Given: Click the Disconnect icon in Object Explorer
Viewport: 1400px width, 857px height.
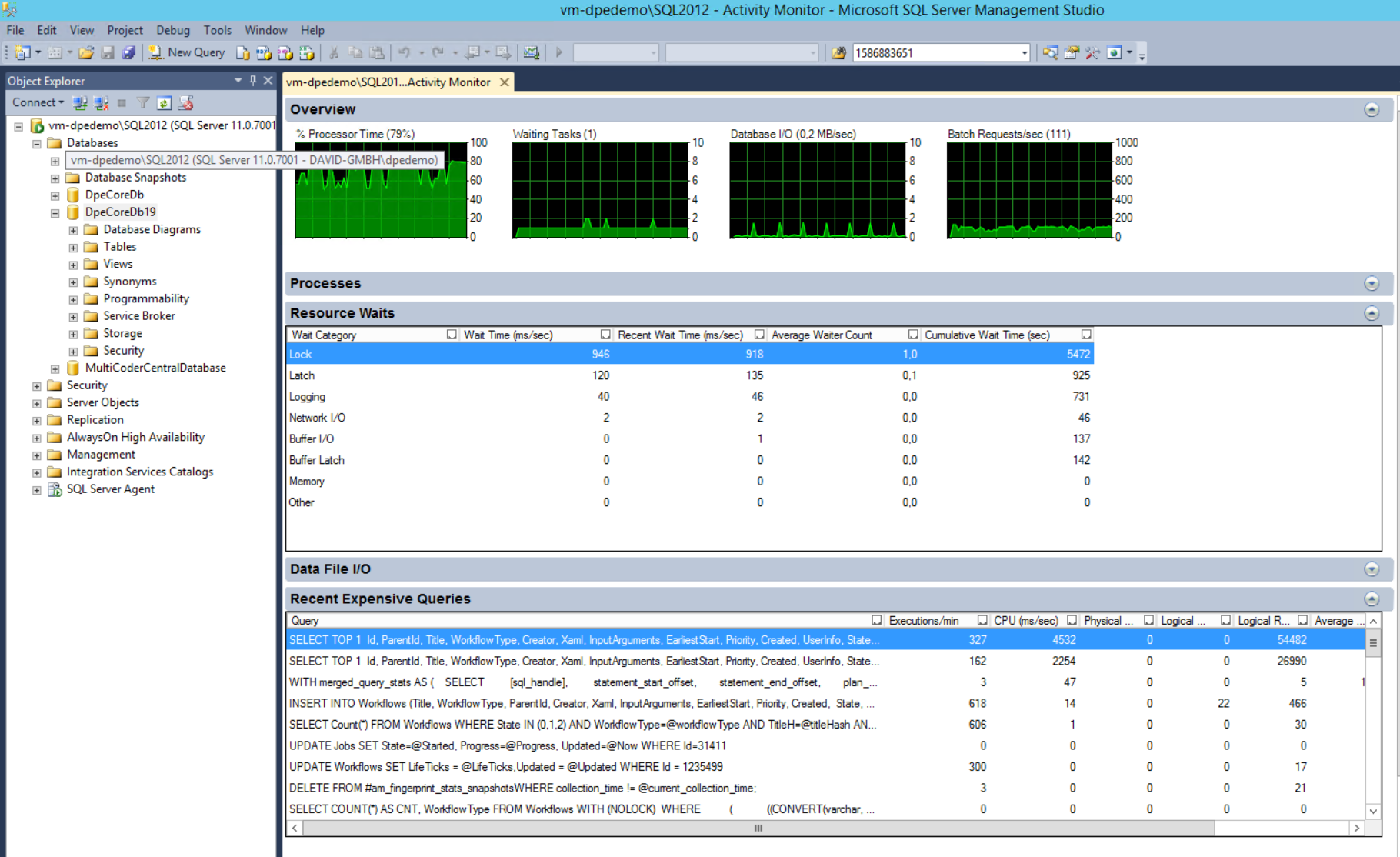Looking at the screenshot, I should tap(101, 102).
